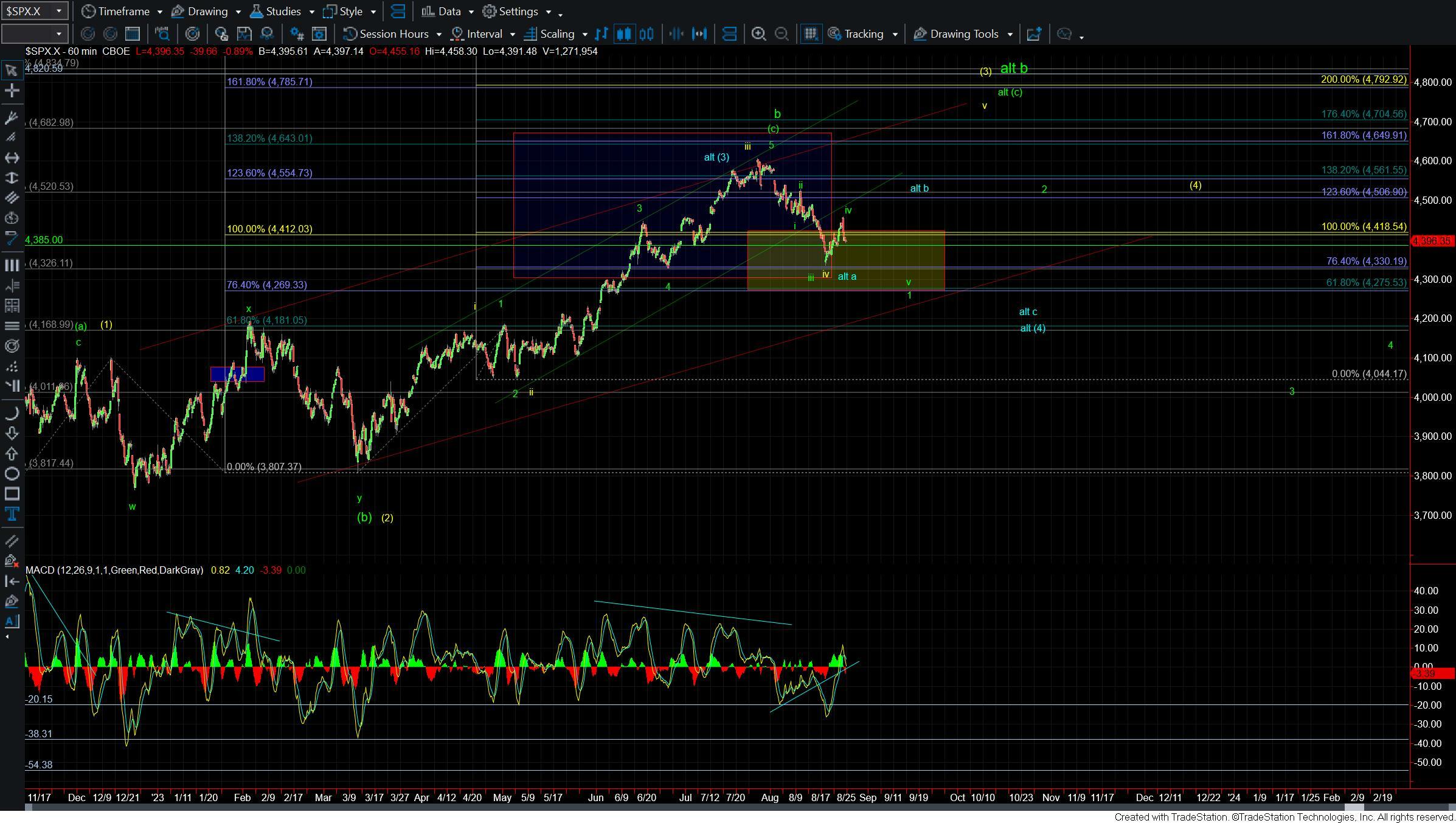Image resolution: width=1456 pixels, height=823 pixels.
Task: Select the up arrow drawing tool
Action: click(x=11, y=454)
